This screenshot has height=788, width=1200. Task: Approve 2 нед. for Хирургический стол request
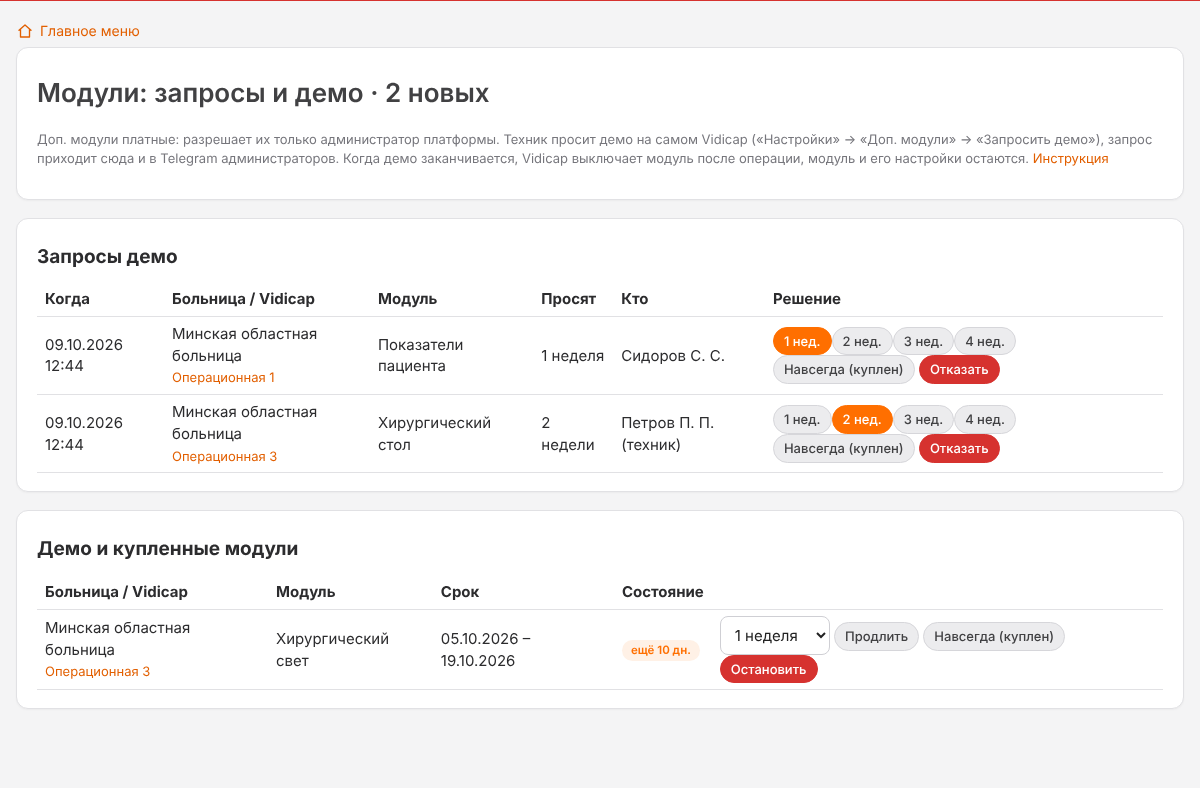[x=862, y=420]
